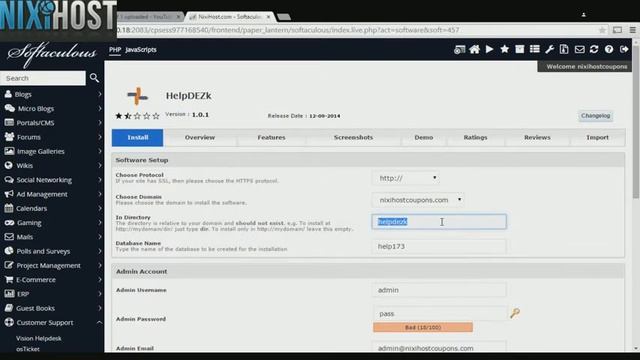Click the Wikis globe icon in the sidebar
This screenshot has height=360, width=640.
click(9, 166)
